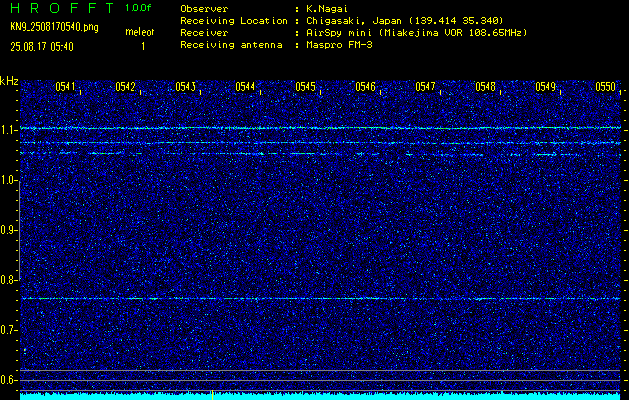This screenshot has width=629, height=400.
Task: Click the 0545 time marker
Action: tap(305, 87)
